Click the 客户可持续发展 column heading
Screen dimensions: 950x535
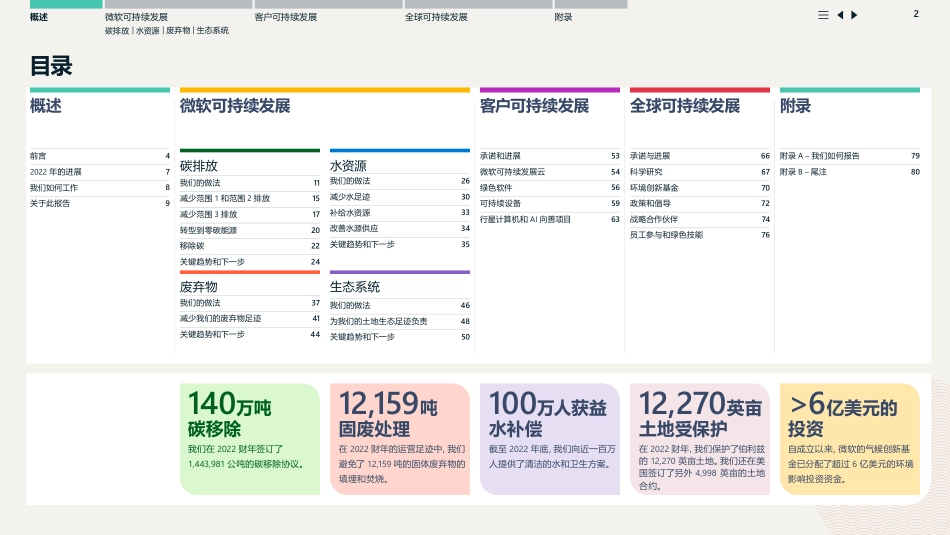[x=534, y=106]
